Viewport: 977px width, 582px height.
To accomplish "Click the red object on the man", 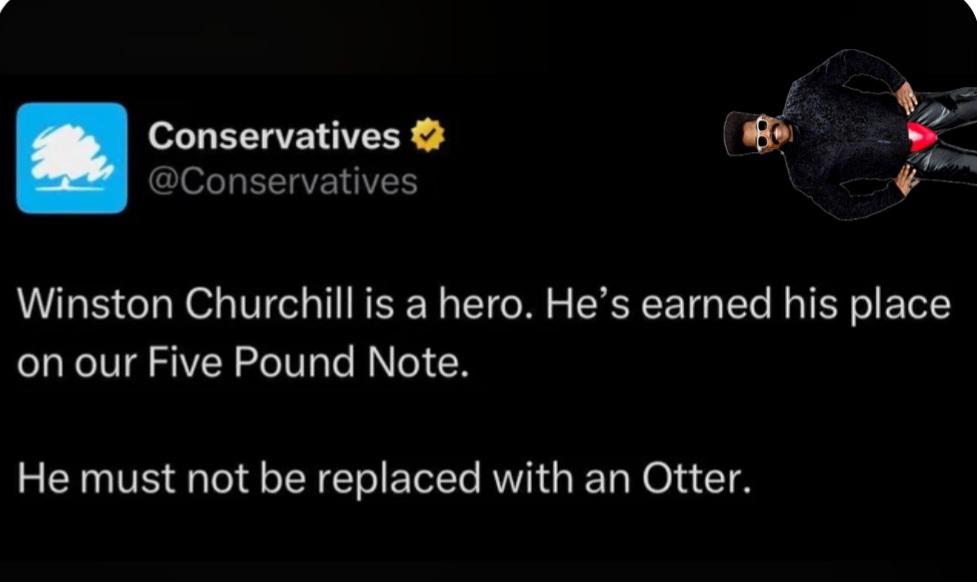I will 921,137.
